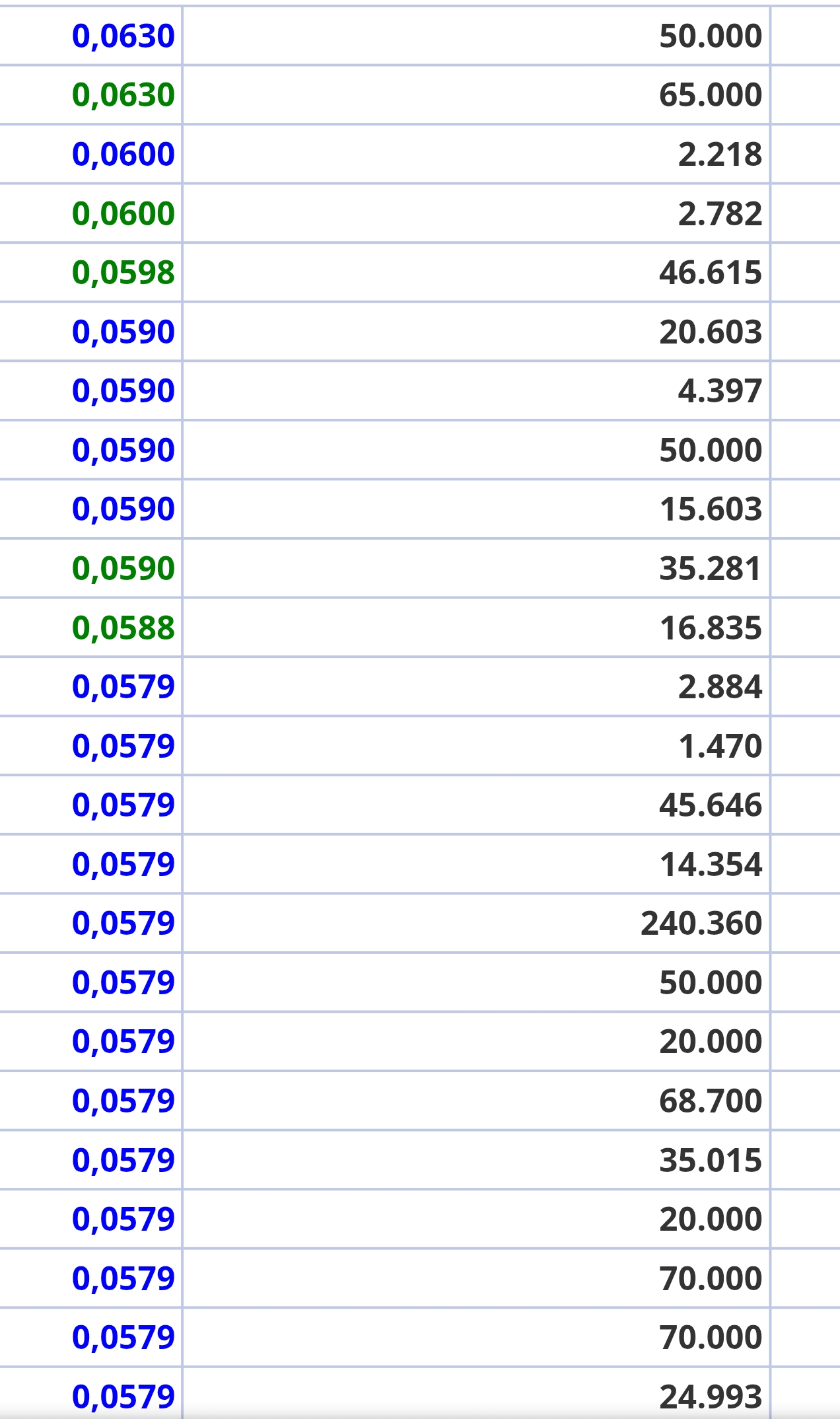
Task: Select the 45.646 volume cell
Action: pyautogui.click(x=711, y=805)
